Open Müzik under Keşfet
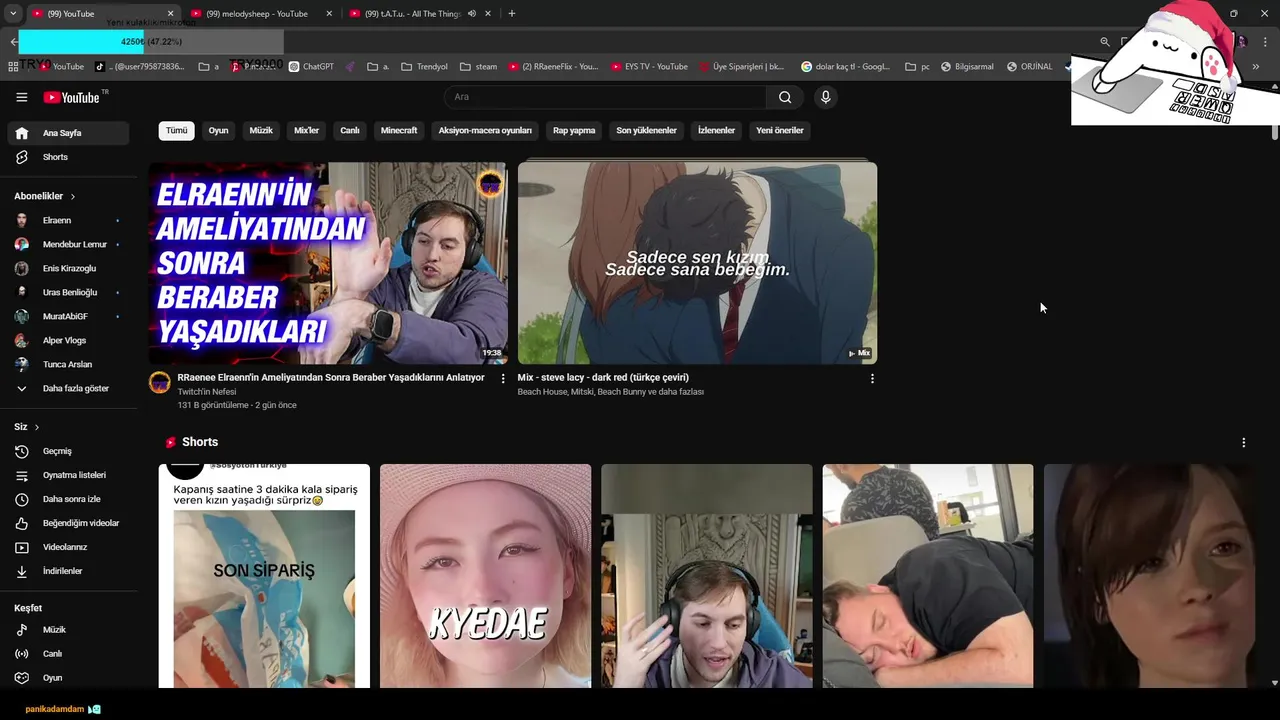The image size is (1280, 720). [68, 630]
